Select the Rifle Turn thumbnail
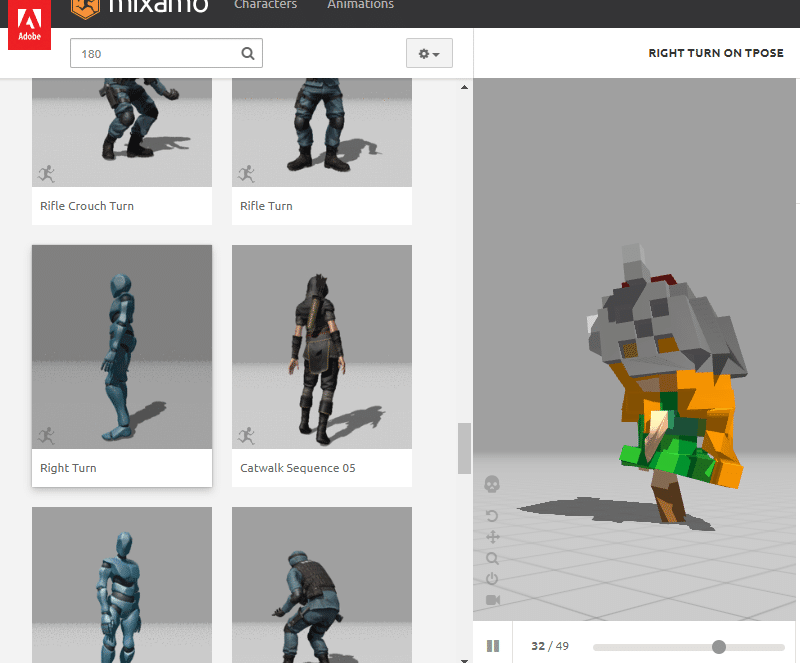Screen dimensions: 800x663 [322, 132]
